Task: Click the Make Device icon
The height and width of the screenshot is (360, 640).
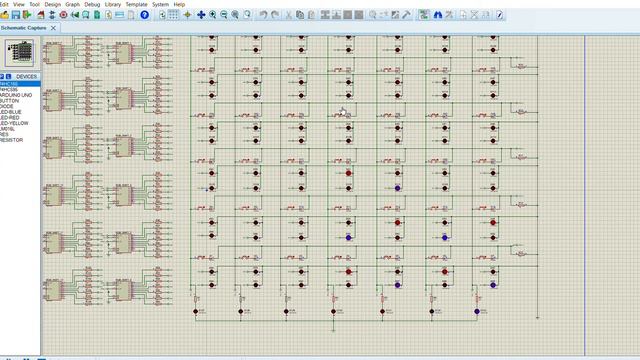Action: click(384, 15)
